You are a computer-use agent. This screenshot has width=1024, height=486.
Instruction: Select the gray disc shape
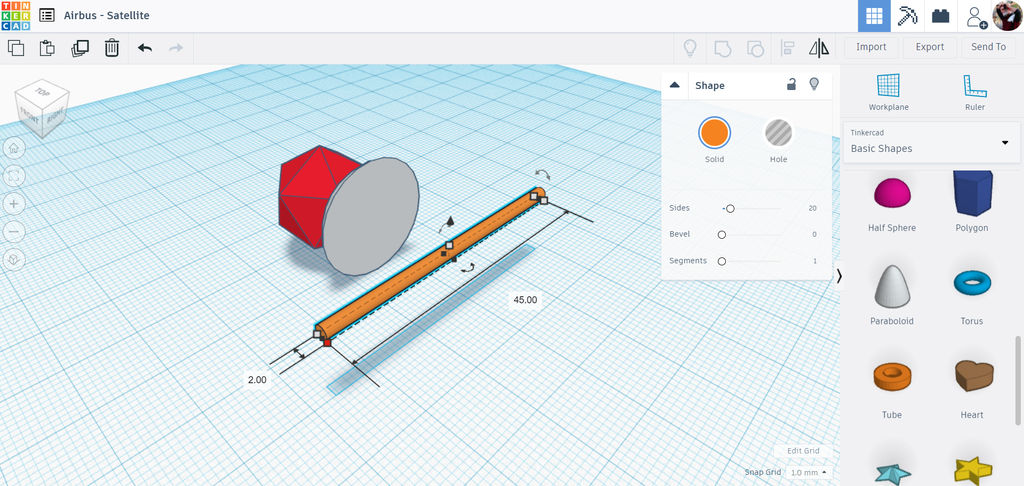click(x=371, y=216)
